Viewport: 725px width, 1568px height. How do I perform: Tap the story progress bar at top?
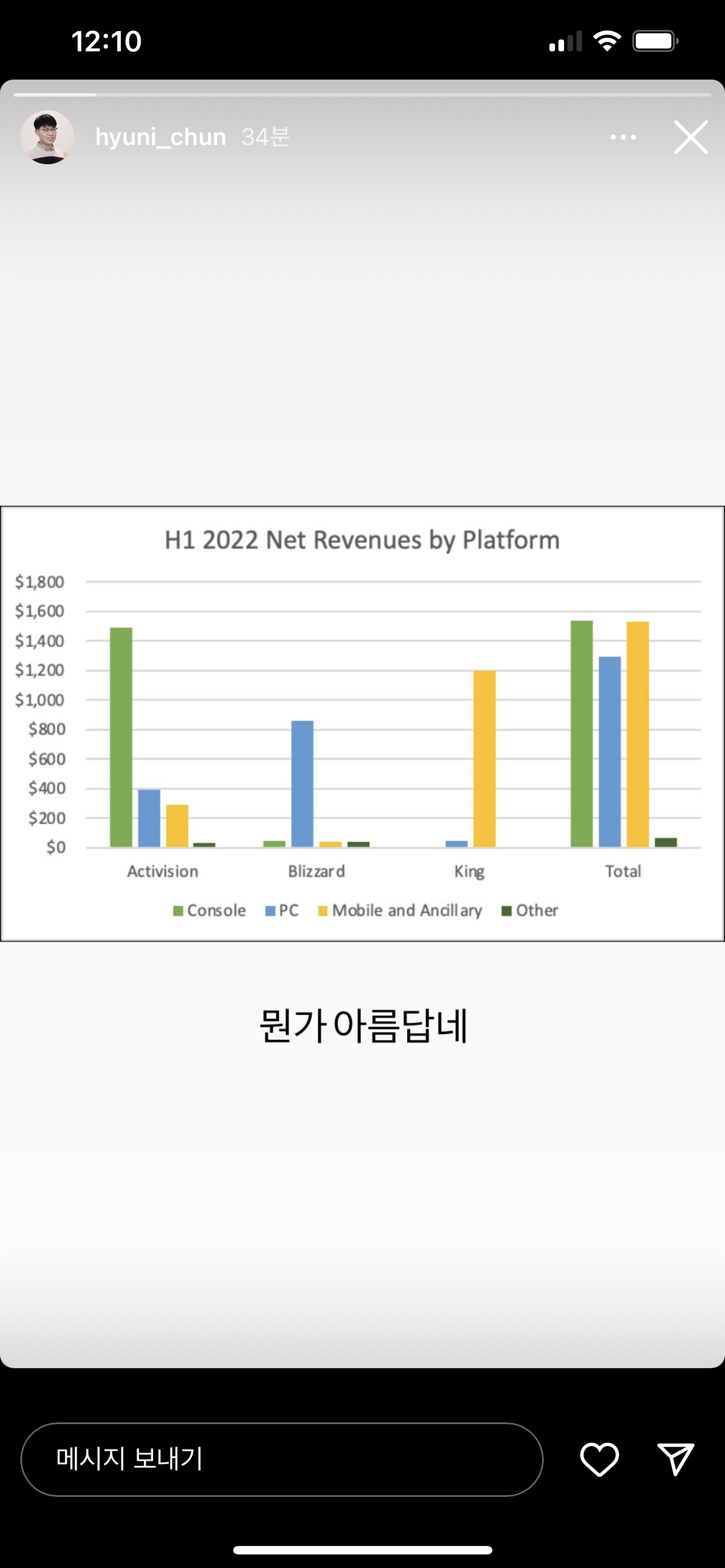click(x=362, y=94)
